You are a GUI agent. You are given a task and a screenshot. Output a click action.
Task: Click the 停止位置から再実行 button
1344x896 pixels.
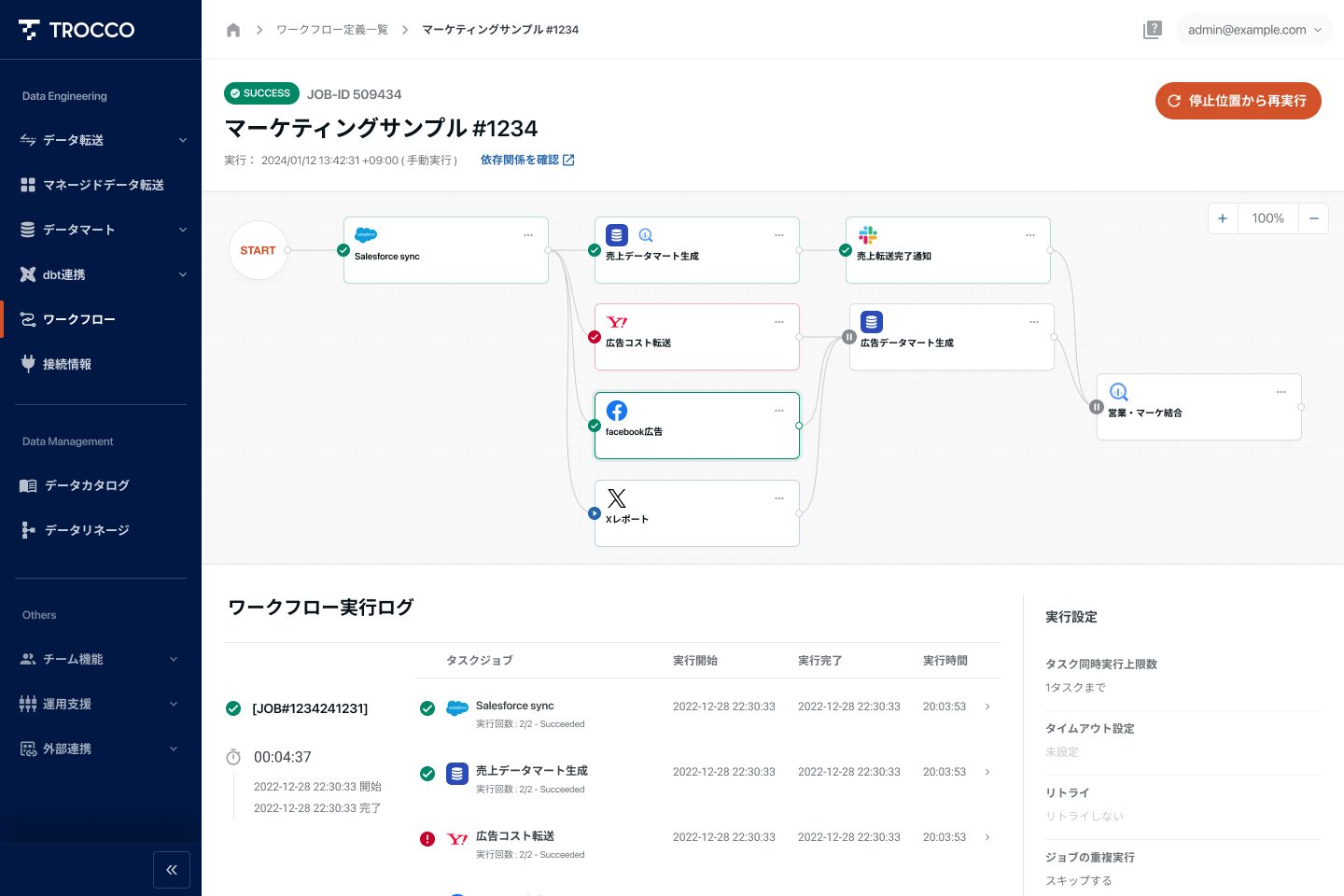(x=1238, y=101)
